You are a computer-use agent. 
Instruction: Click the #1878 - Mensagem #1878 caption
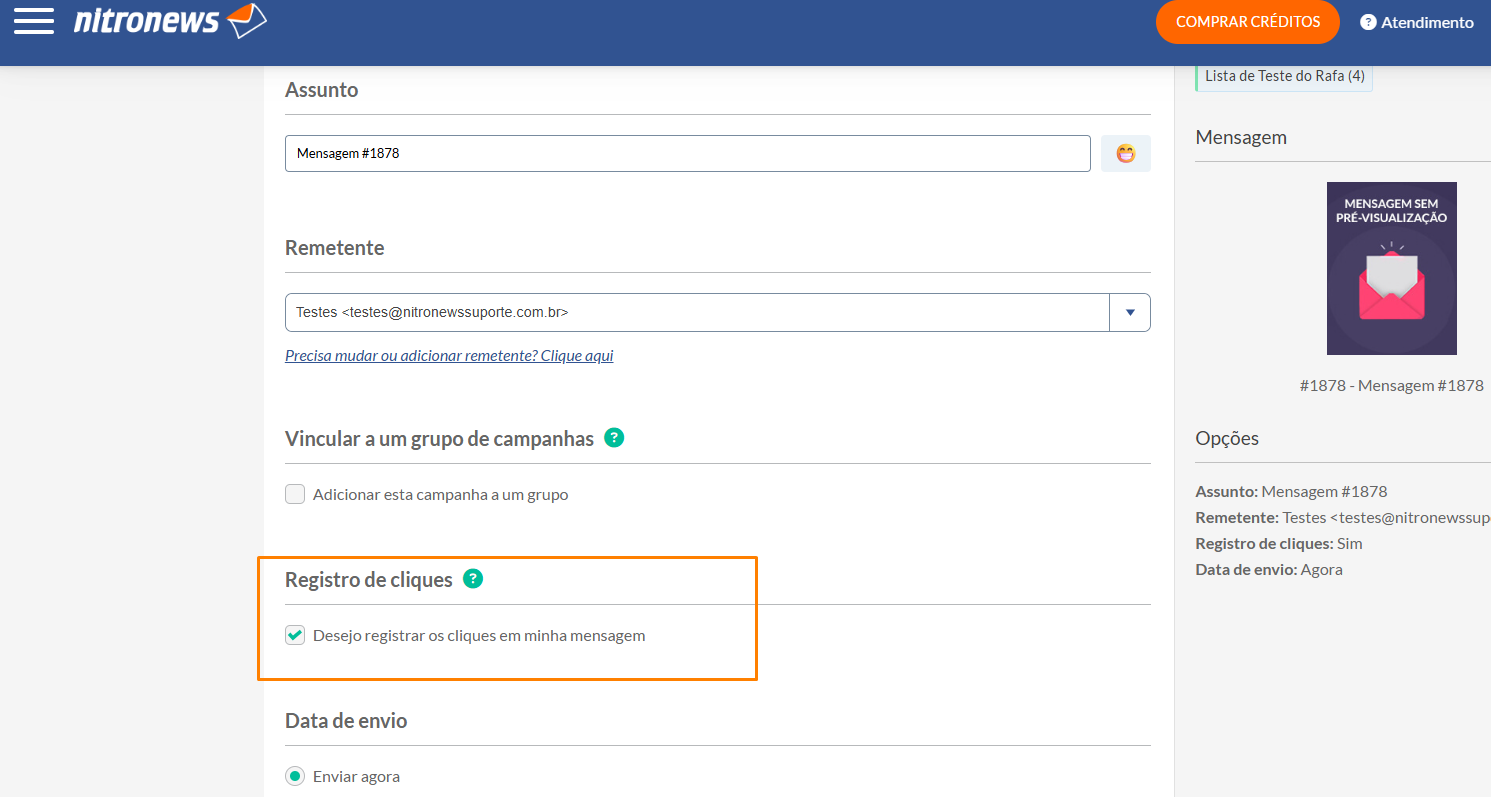pos(1391,385)
